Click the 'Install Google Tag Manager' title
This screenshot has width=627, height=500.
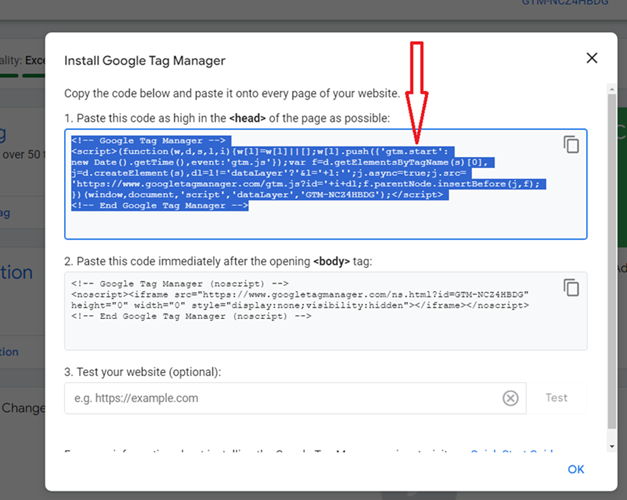[145, 61]
